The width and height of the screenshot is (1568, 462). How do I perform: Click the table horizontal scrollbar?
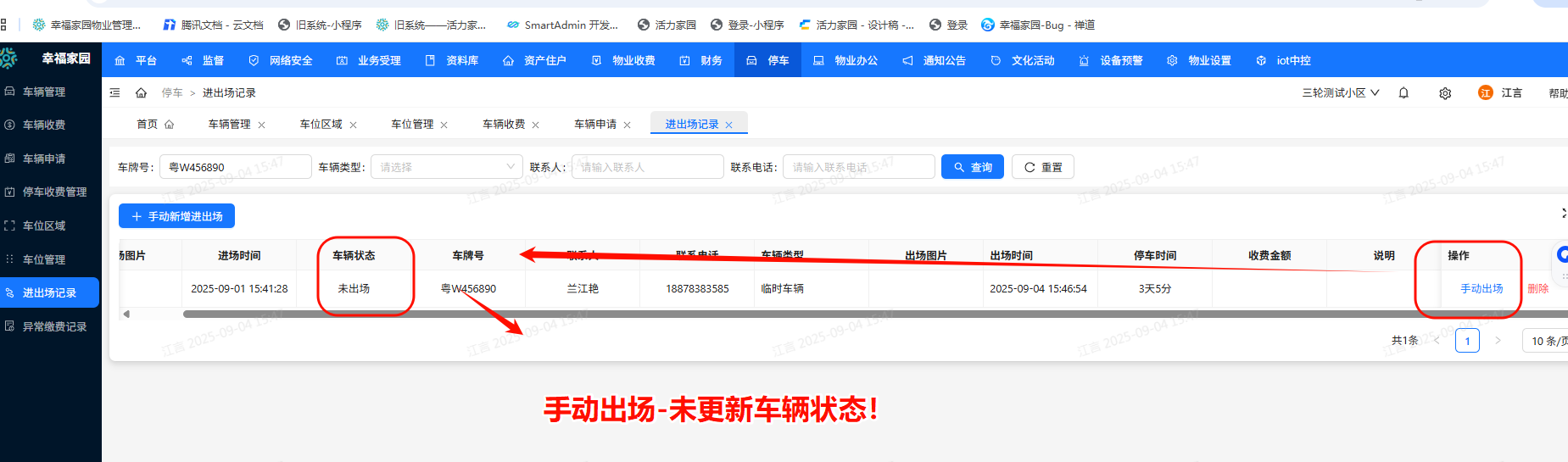click(x=873, y=314)
